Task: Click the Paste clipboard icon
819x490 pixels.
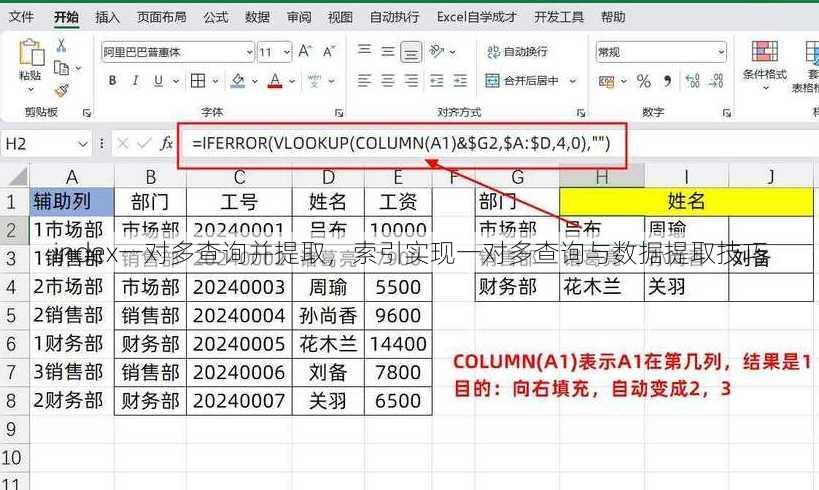Action: (30, 53)
